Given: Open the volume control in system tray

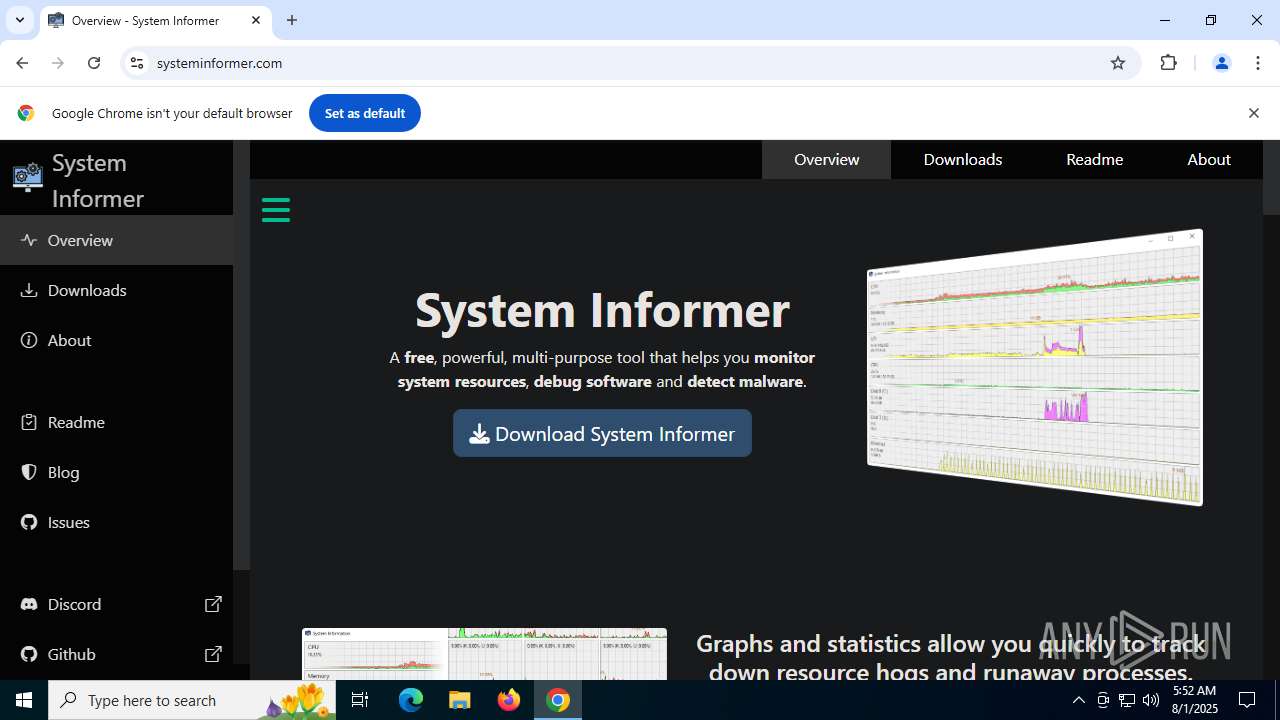Looking at the screenshot, I should [x=1151, y=700].
